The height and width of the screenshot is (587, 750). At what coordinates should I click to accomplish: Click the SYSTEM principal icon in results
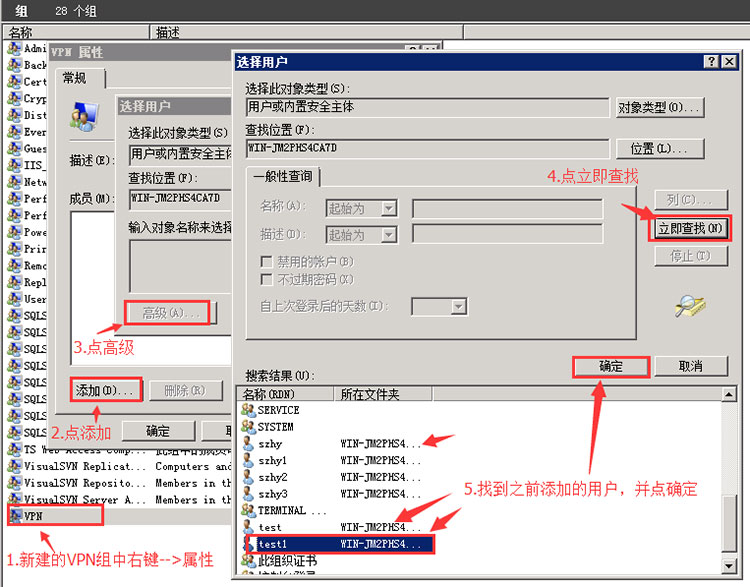[x=249, y=427]
